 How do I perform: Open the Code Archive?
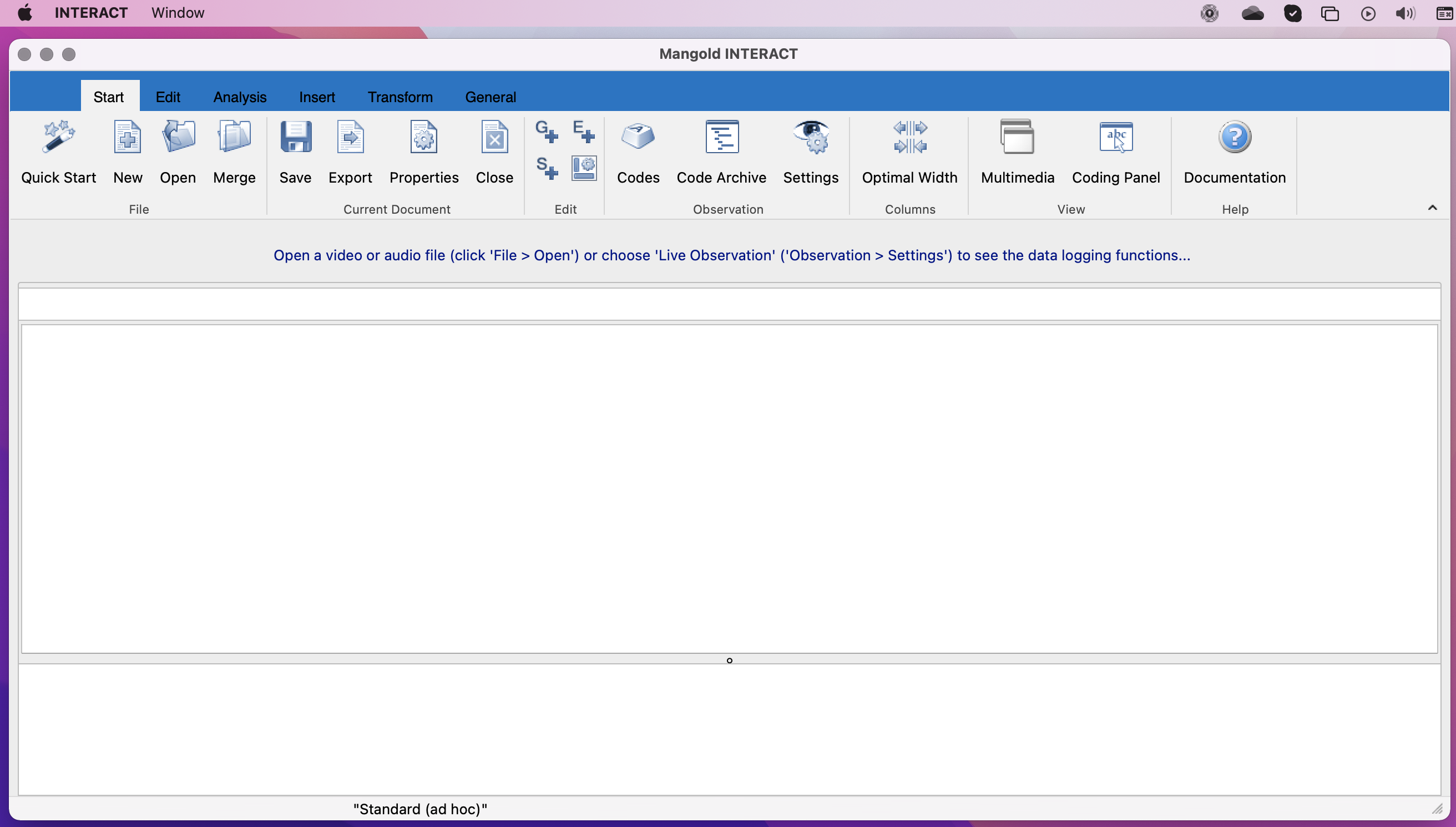coord(721,152)
